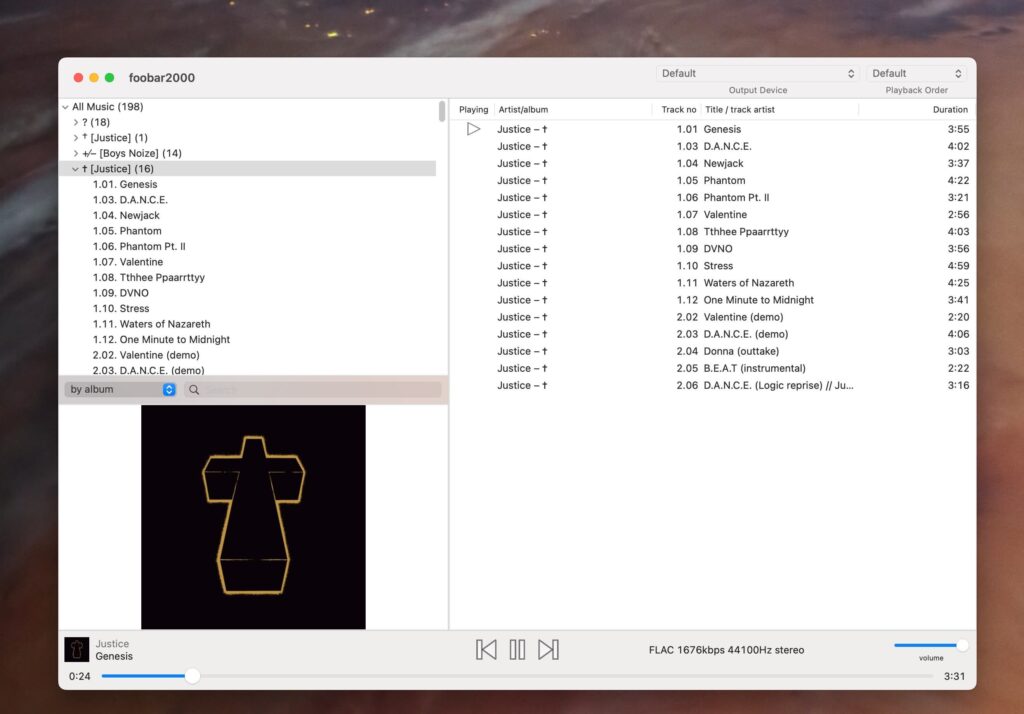Skip to the previous track

[486, 649]
